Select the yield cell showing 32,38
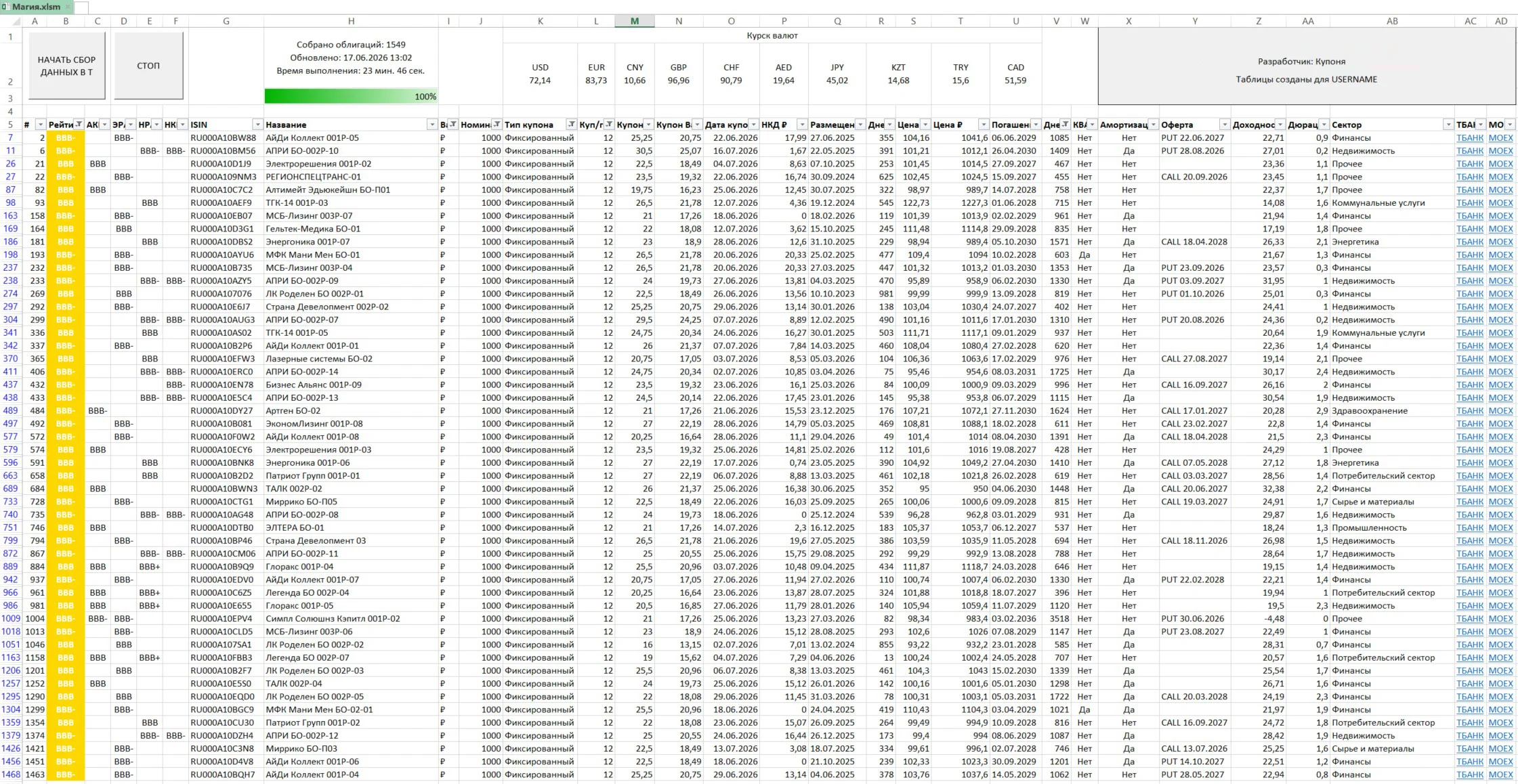 tap(1259, 489)
